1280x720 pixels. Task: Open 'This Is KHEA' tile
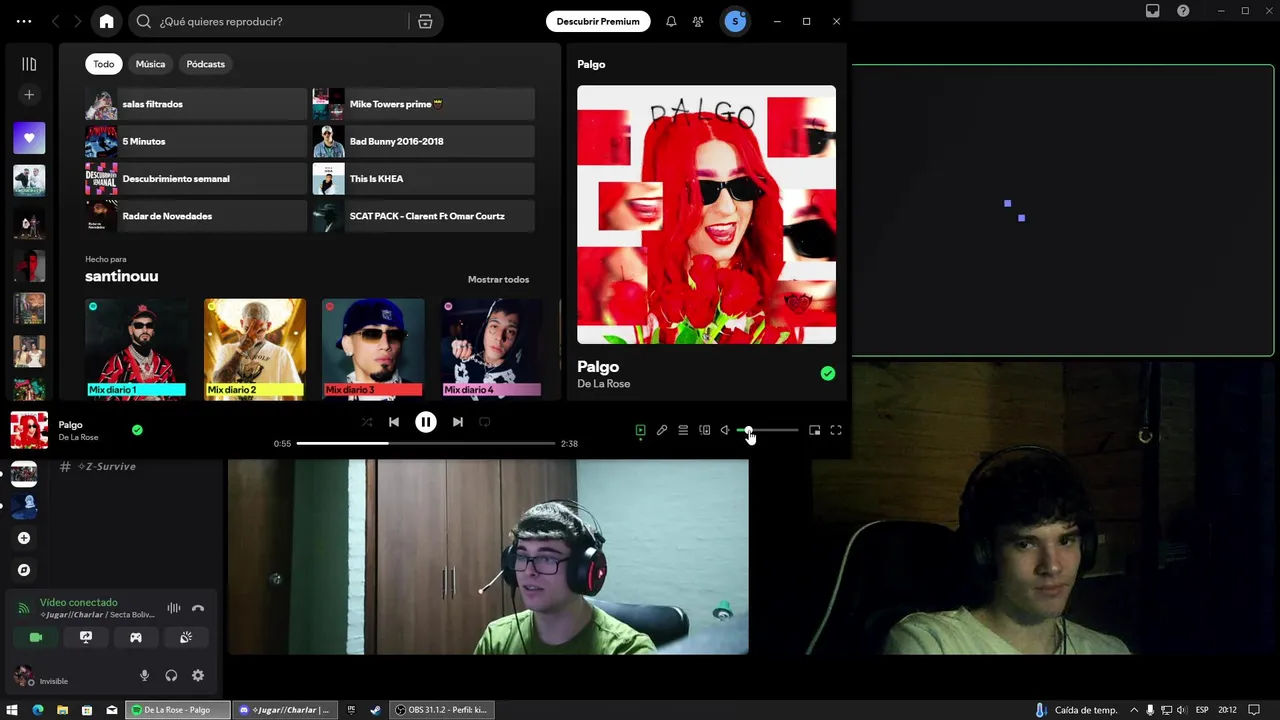pos(424,179)
